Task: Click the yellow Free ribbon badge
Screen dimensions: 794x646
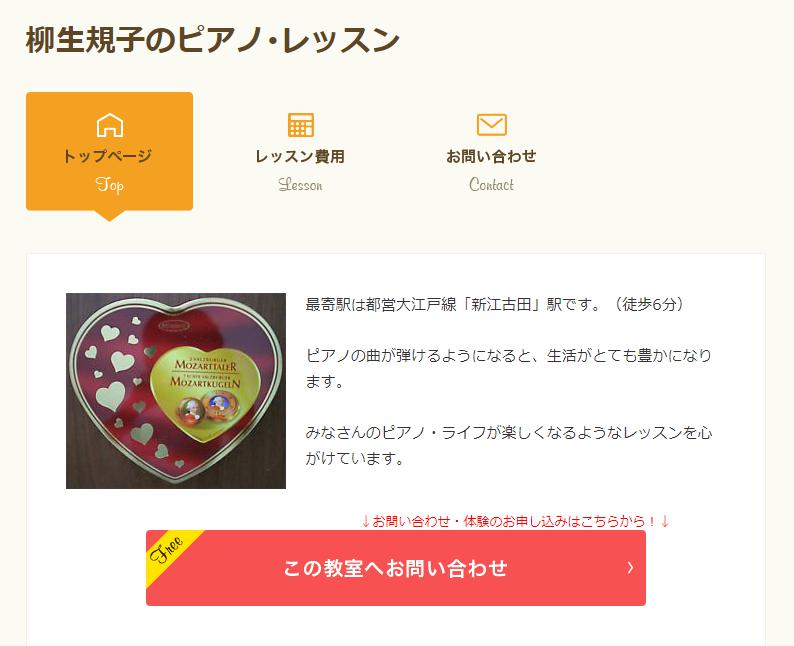Action: point(169,552)
